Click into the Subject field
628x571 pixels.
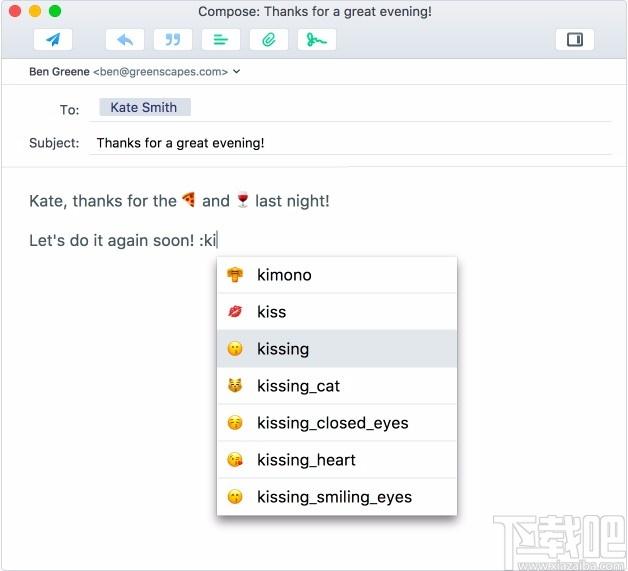tap(350, 143)
